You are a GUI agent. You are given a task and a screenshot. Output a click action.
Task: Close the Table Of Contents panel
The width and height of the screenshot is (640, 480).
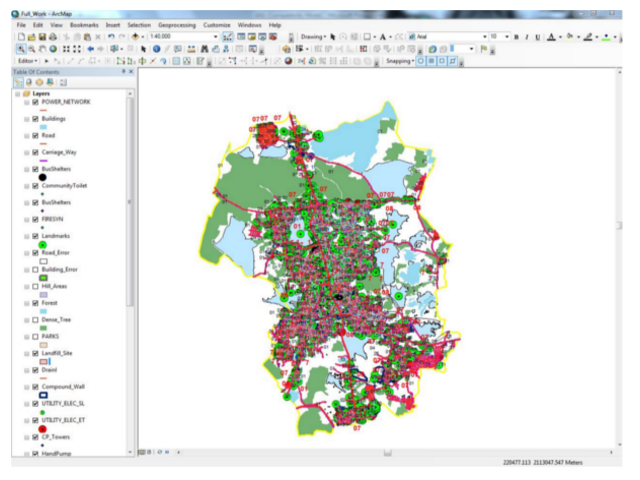[131, 71]
